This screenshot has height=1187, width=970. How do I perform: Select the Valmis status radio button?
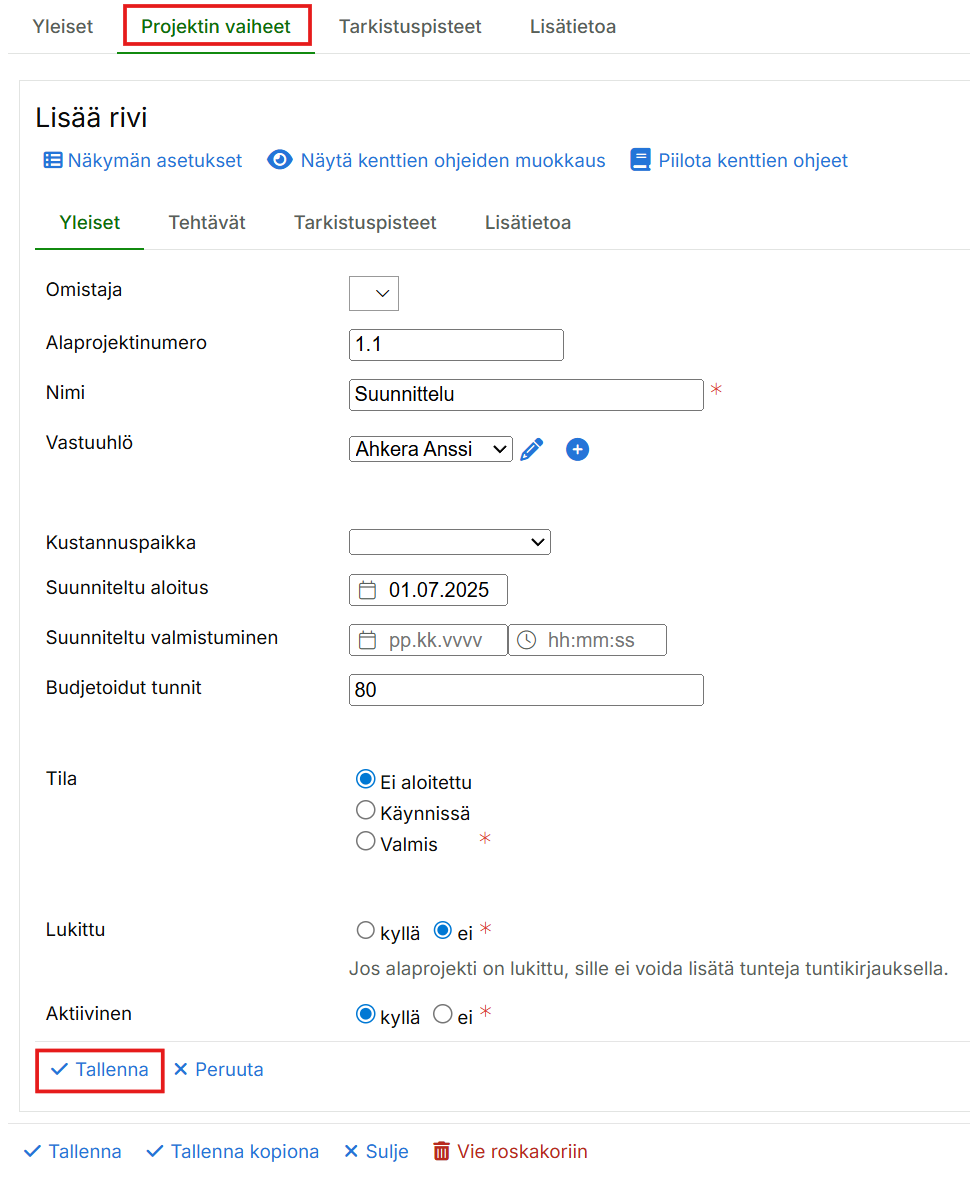pyautogui.click(x=366, y=842)
